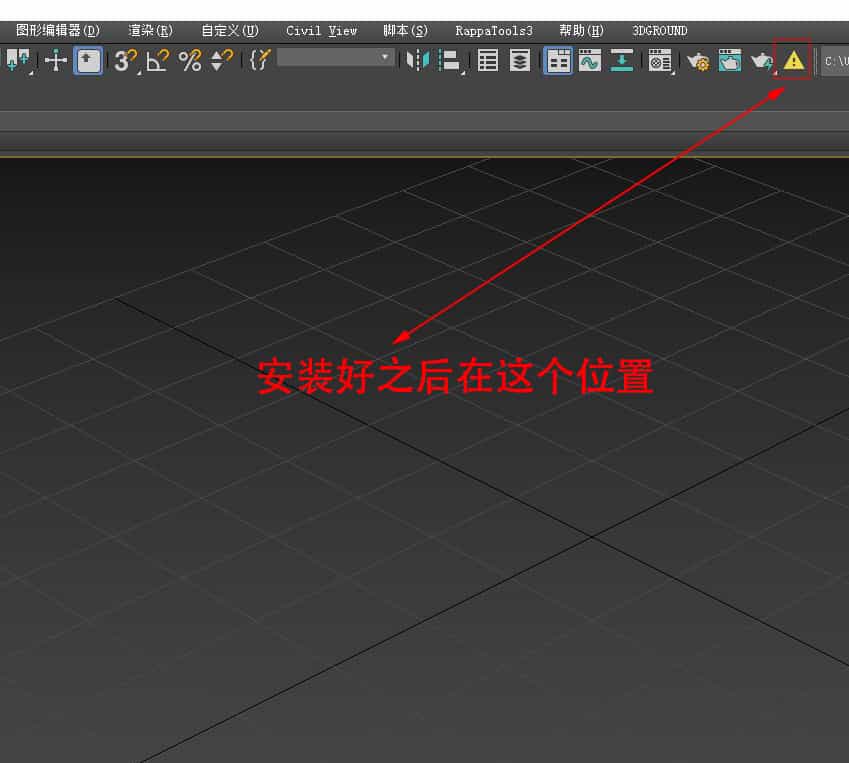Open the 渲染(R) menu
This screenshot has height=763, width=849.
(x=151, y=31)
